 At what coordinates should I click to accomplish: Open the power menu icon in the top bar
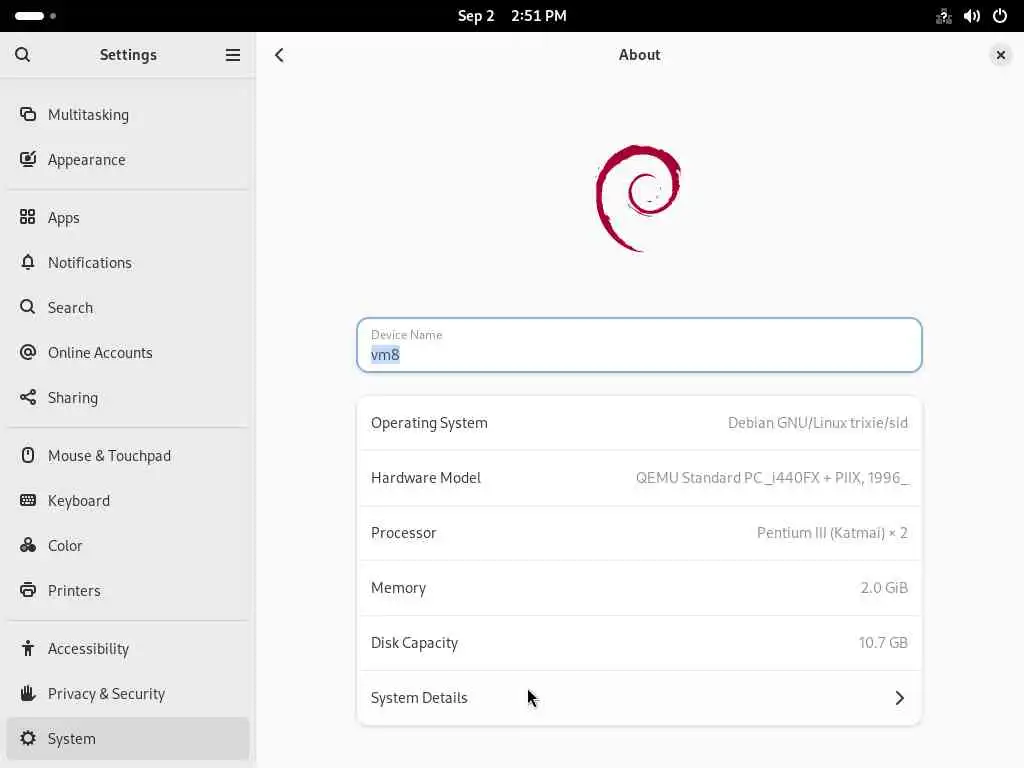pyautogui.click(x=1000, y=16)
